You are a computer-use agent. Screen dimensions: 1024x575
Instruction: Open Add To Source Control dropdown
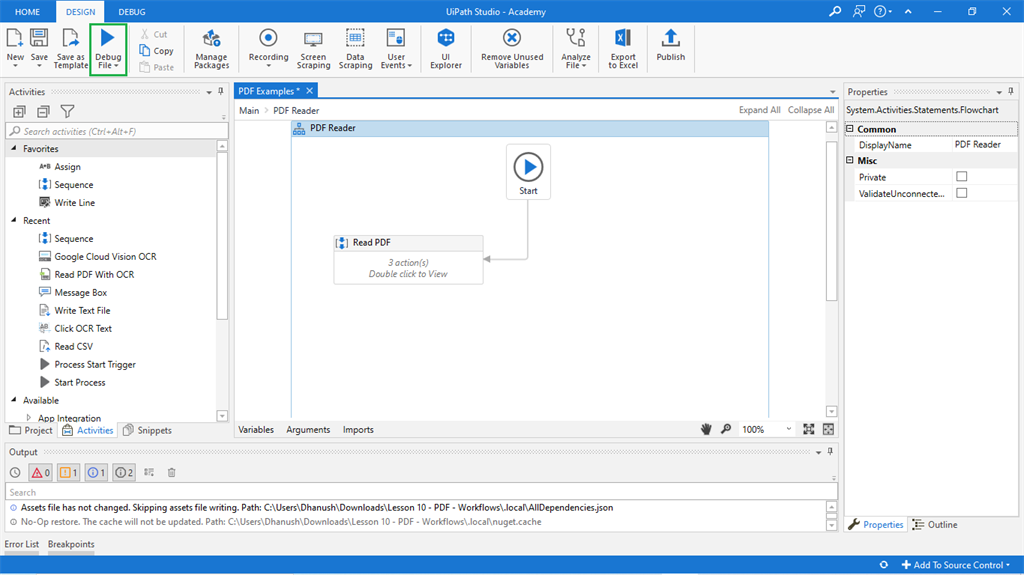coord(956,565)
